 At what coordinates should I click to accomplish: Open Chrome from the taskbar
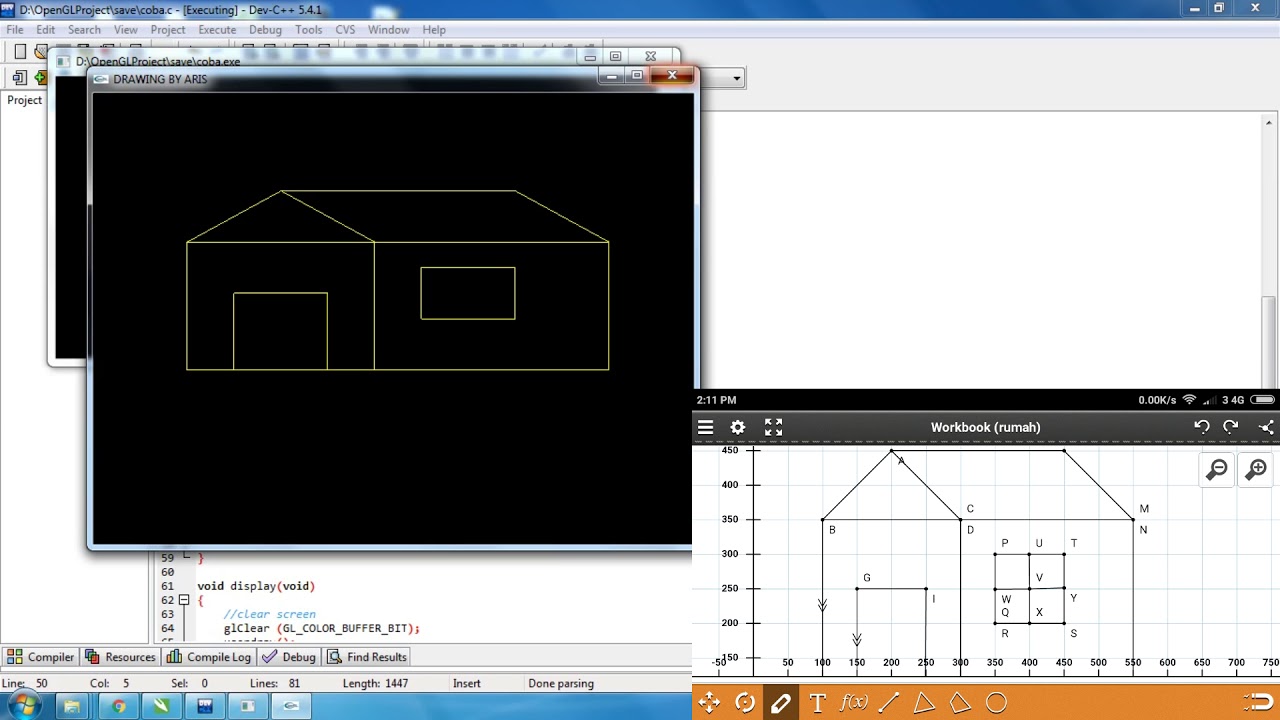click(118, 706)
